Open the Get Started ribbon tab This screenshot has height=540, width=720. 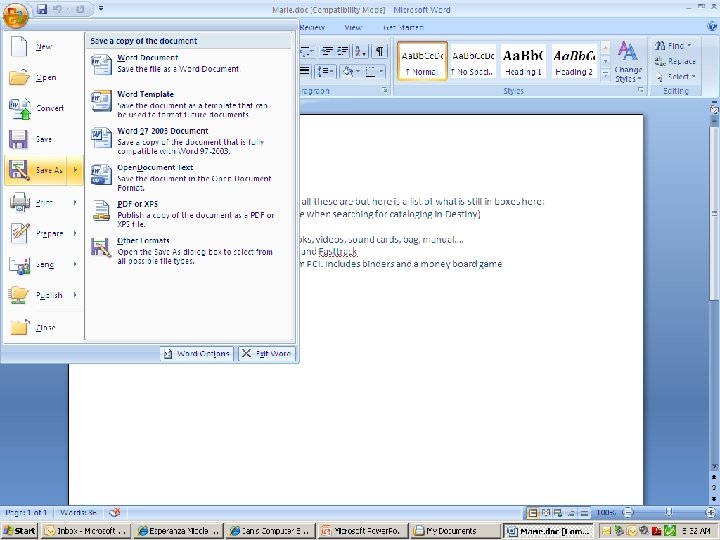pos(403,27)
